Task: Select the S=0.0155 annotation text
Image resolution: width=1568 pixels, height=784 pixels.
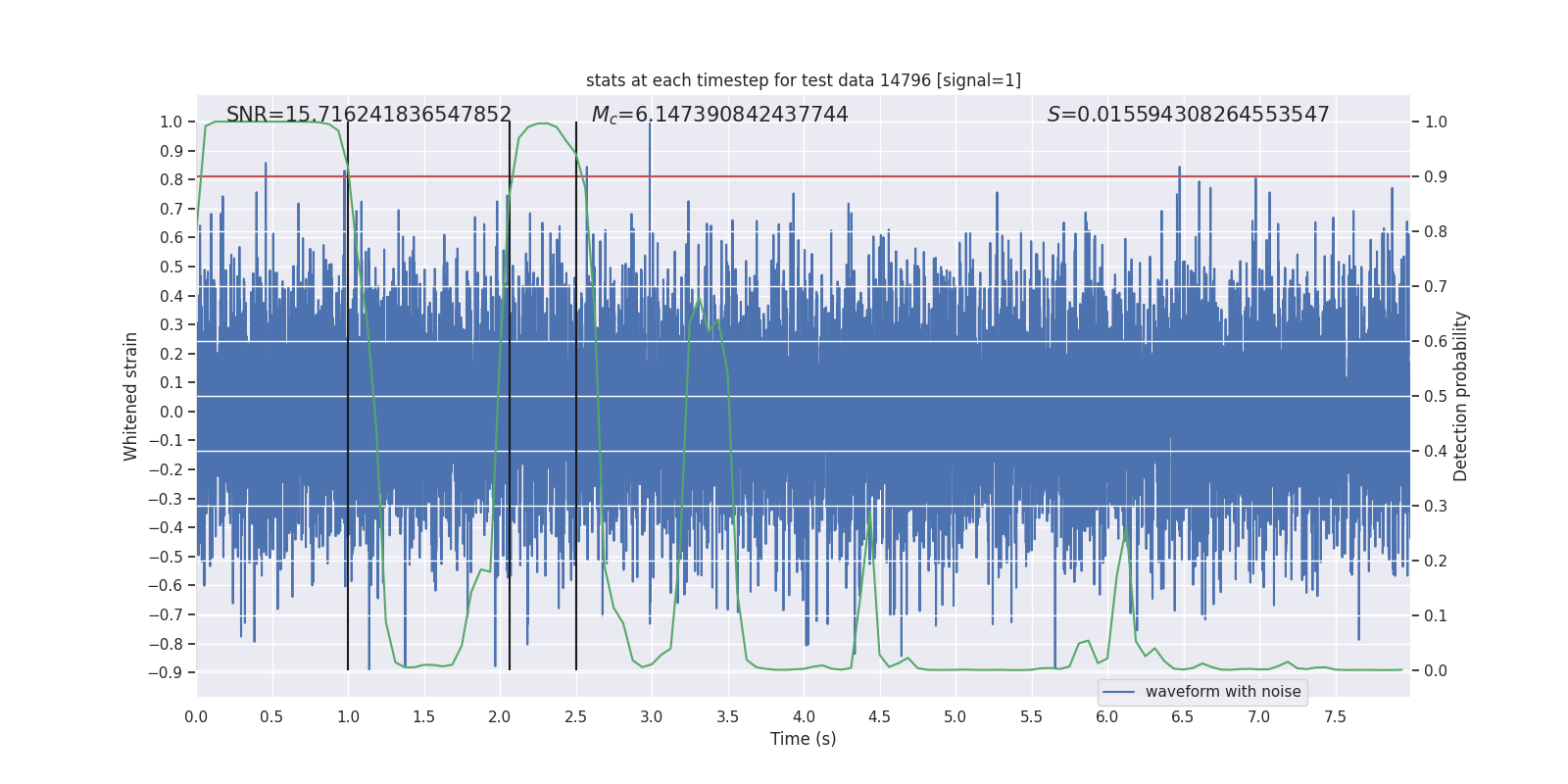Action: 1188,115
